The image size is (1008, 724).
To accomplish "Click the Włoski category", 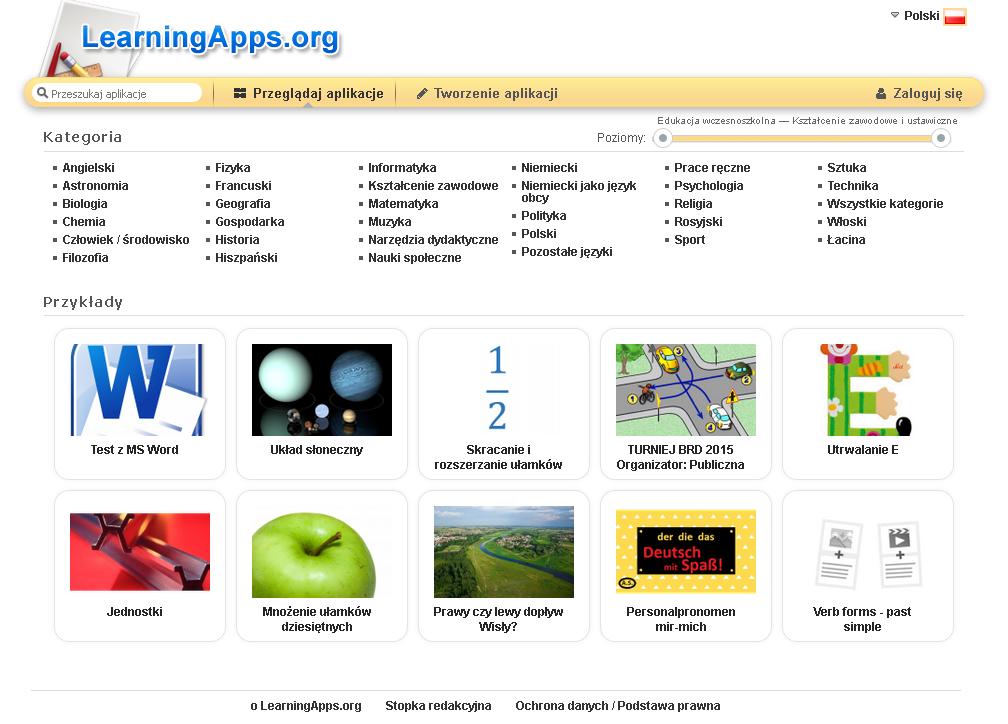I will point(846,221).
